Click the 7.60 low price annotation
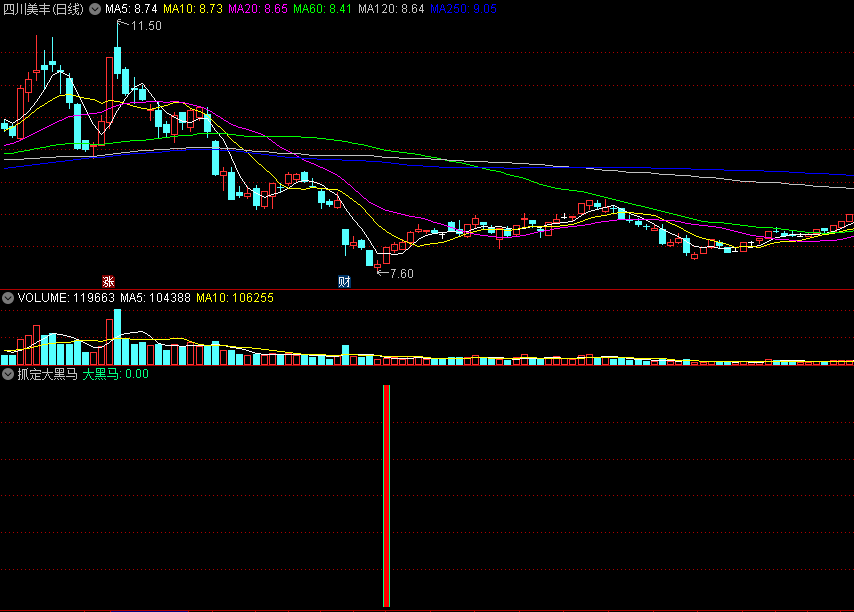The height and width of the screenshot is (612, 854). [x=402, y=273]
